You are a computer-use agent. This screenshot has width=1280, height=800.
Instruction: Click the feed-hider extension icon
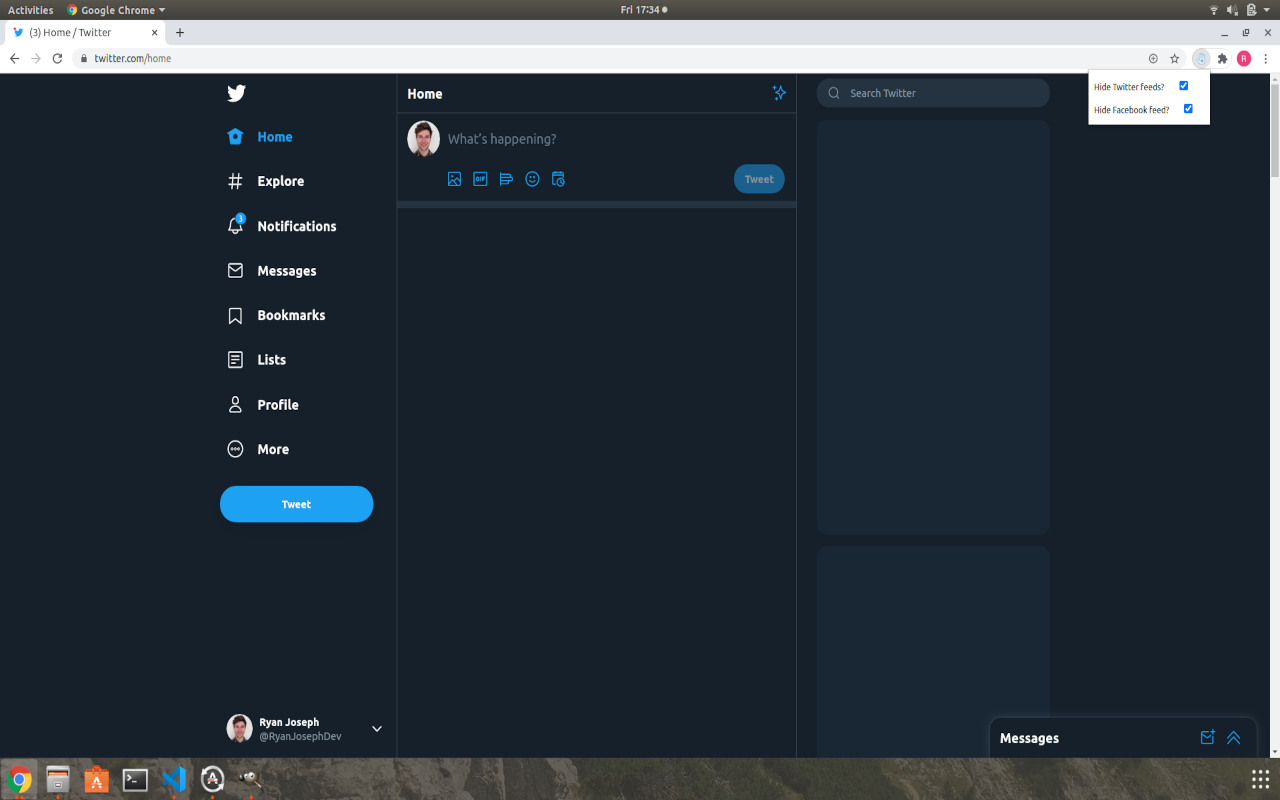(1201, 59)
